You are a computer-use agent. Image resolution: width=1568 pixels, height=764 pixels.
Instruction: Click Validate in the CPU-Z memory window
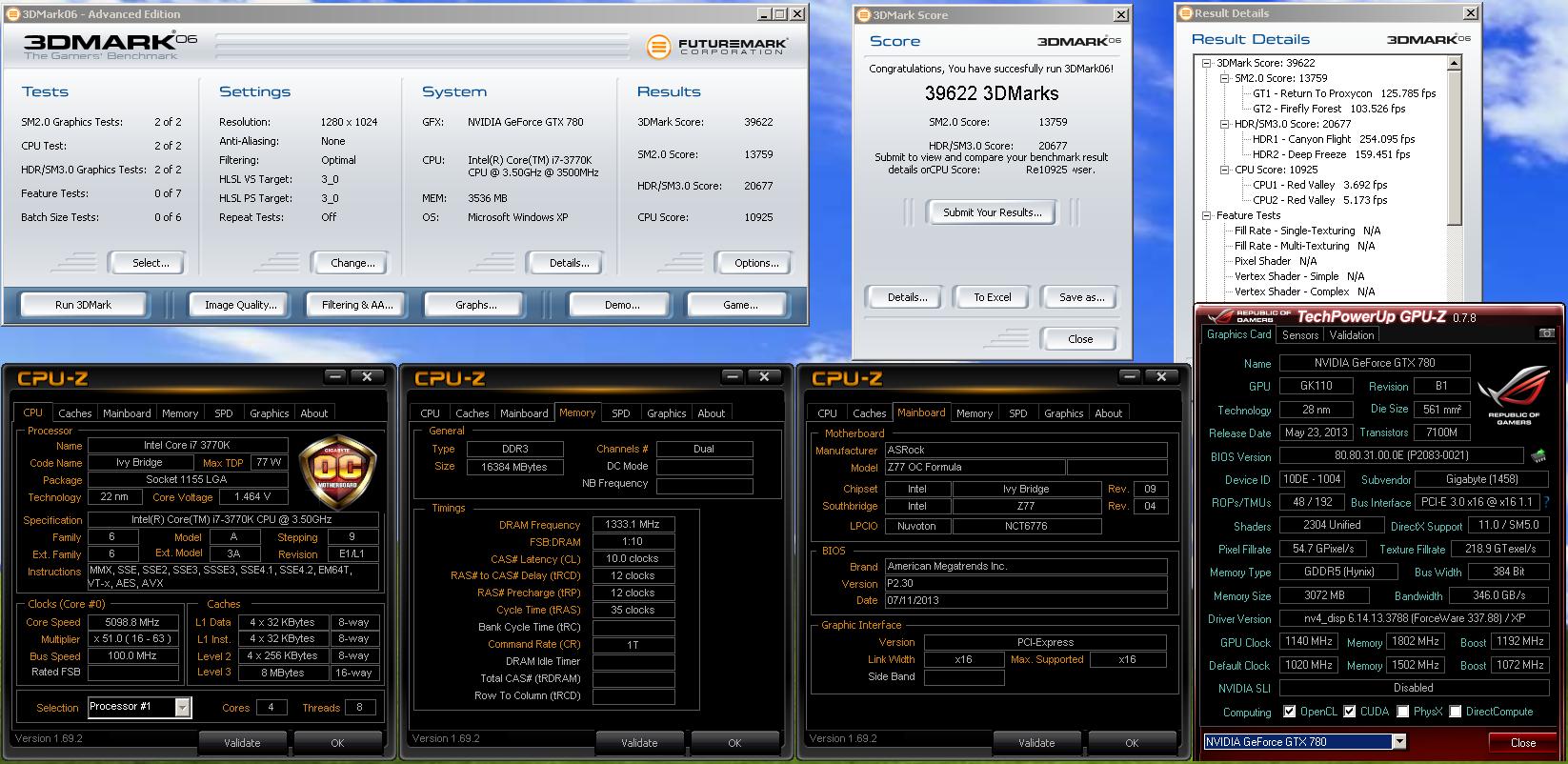639,742
